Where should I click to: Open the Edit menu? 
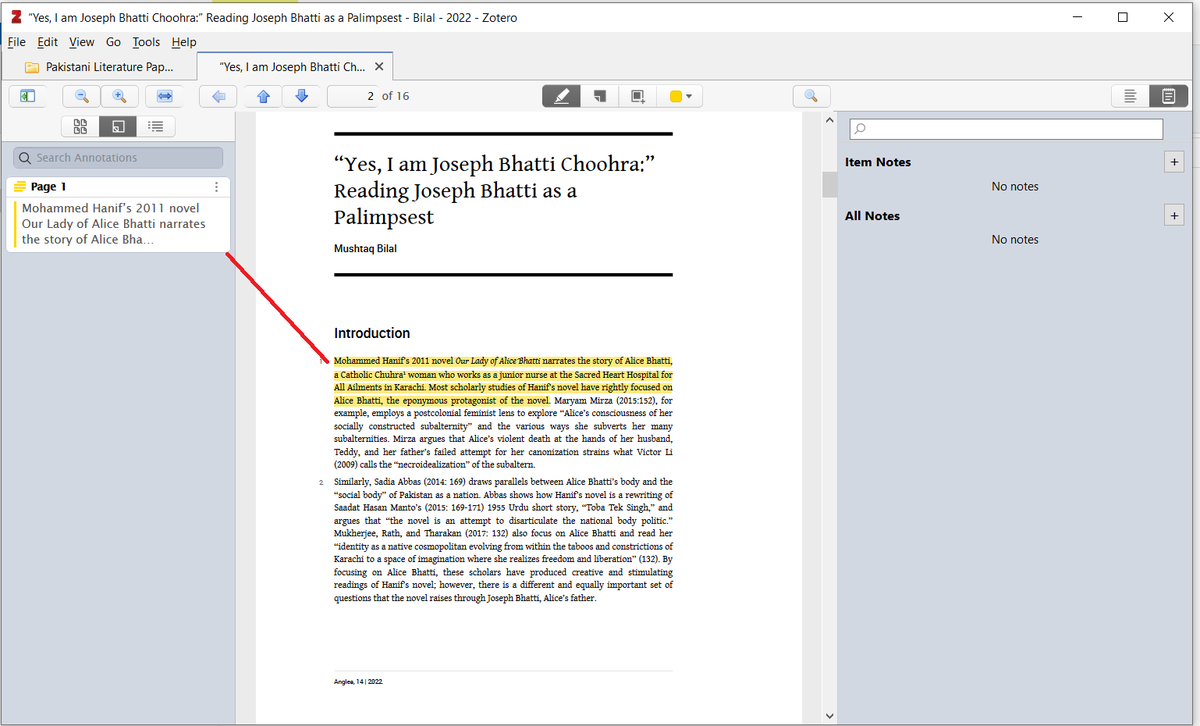click(48, 42)
